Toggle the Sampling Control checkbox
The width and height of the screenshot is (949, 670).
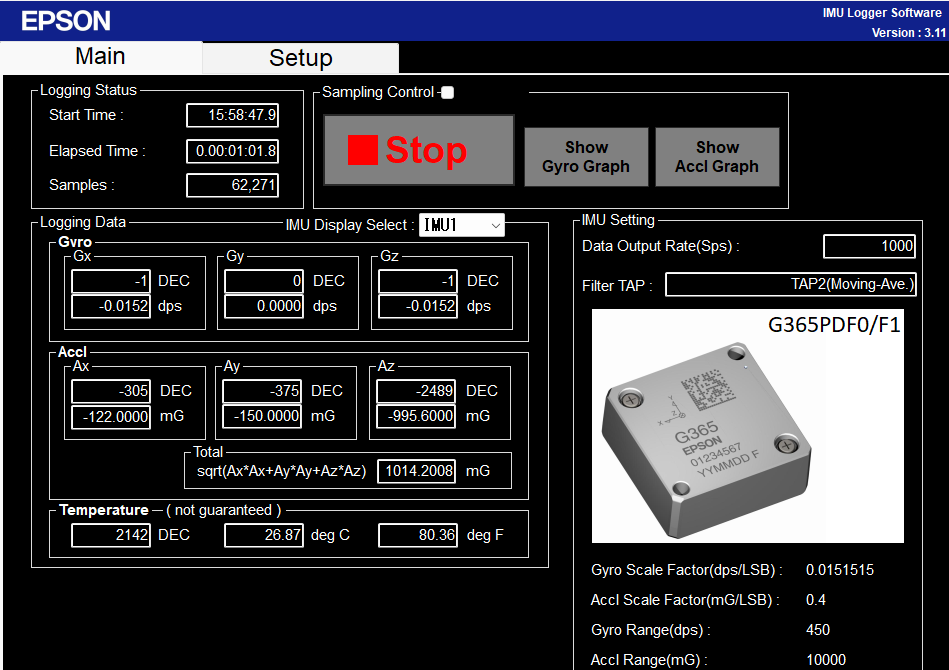(447, 92)
